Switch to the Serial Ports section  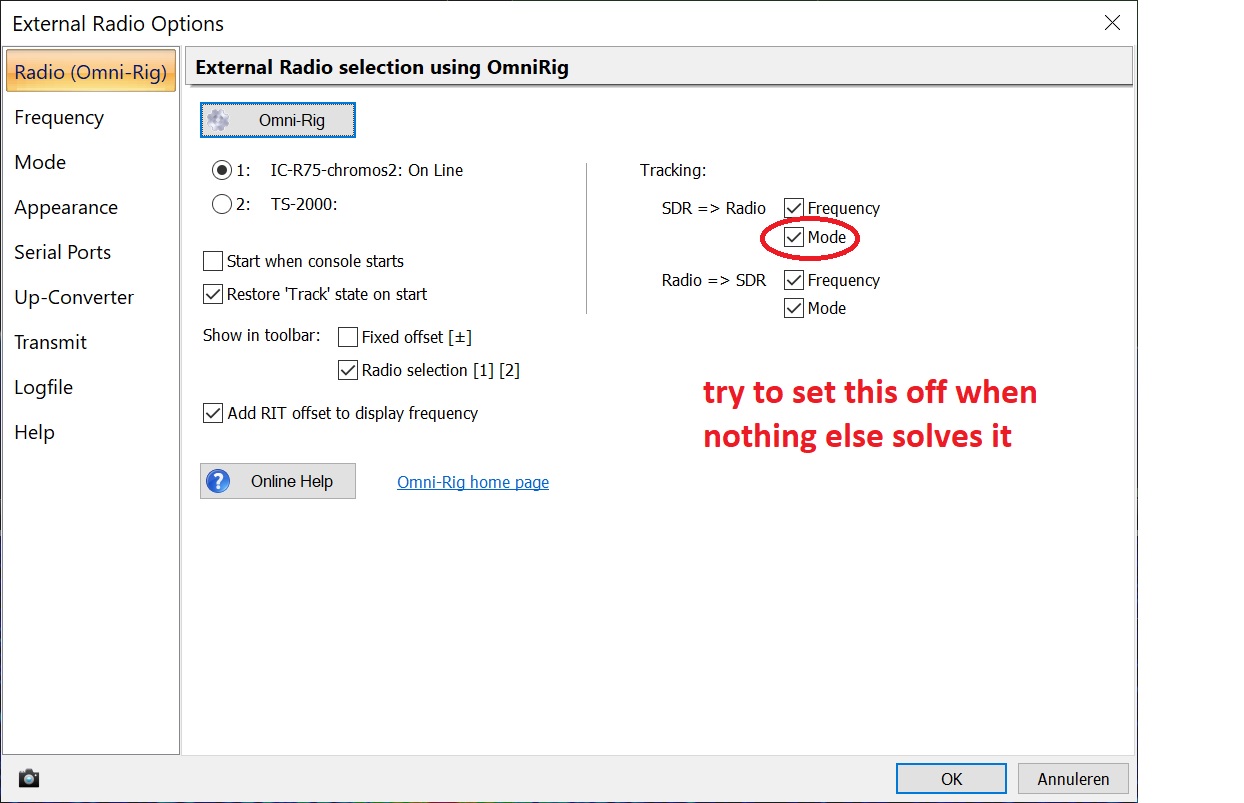point(62,252)
